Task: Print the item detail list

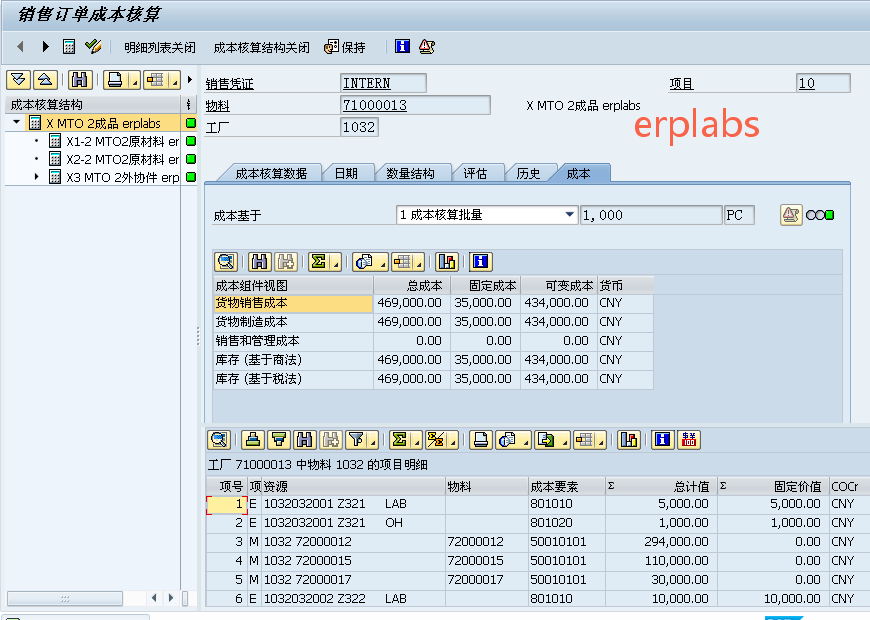Action: (481, 440)
